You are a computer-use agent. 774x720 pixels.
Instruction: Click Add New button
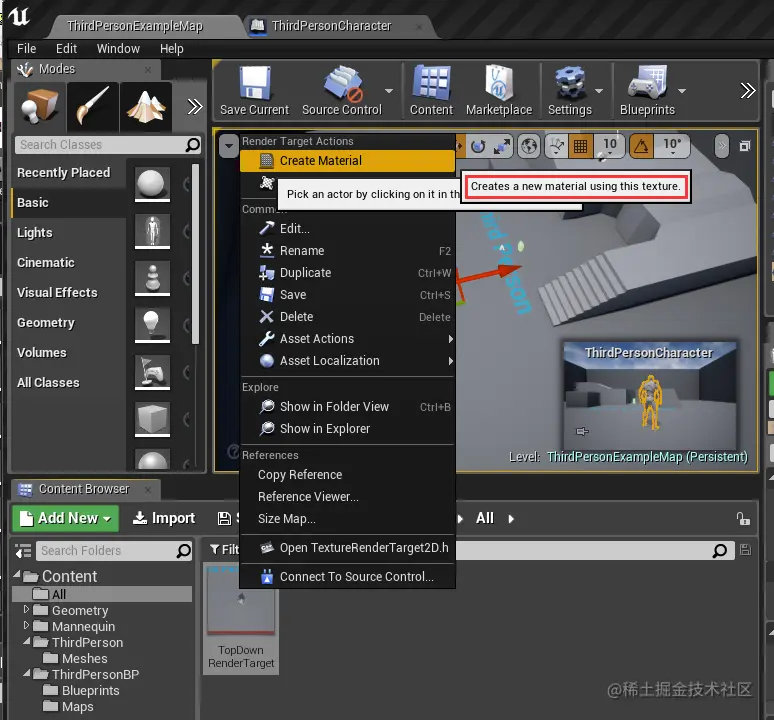pos(66,518)
